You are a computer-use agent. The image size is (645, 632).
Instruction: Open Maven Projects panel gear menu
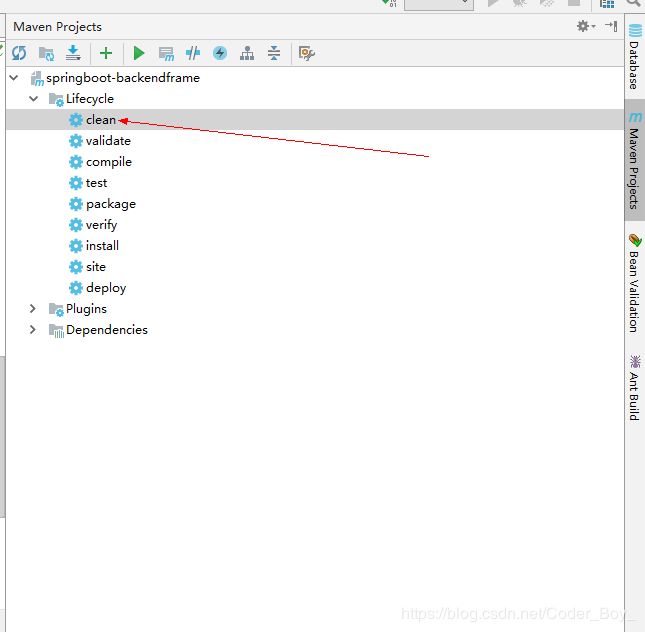(x=585, y=26)
